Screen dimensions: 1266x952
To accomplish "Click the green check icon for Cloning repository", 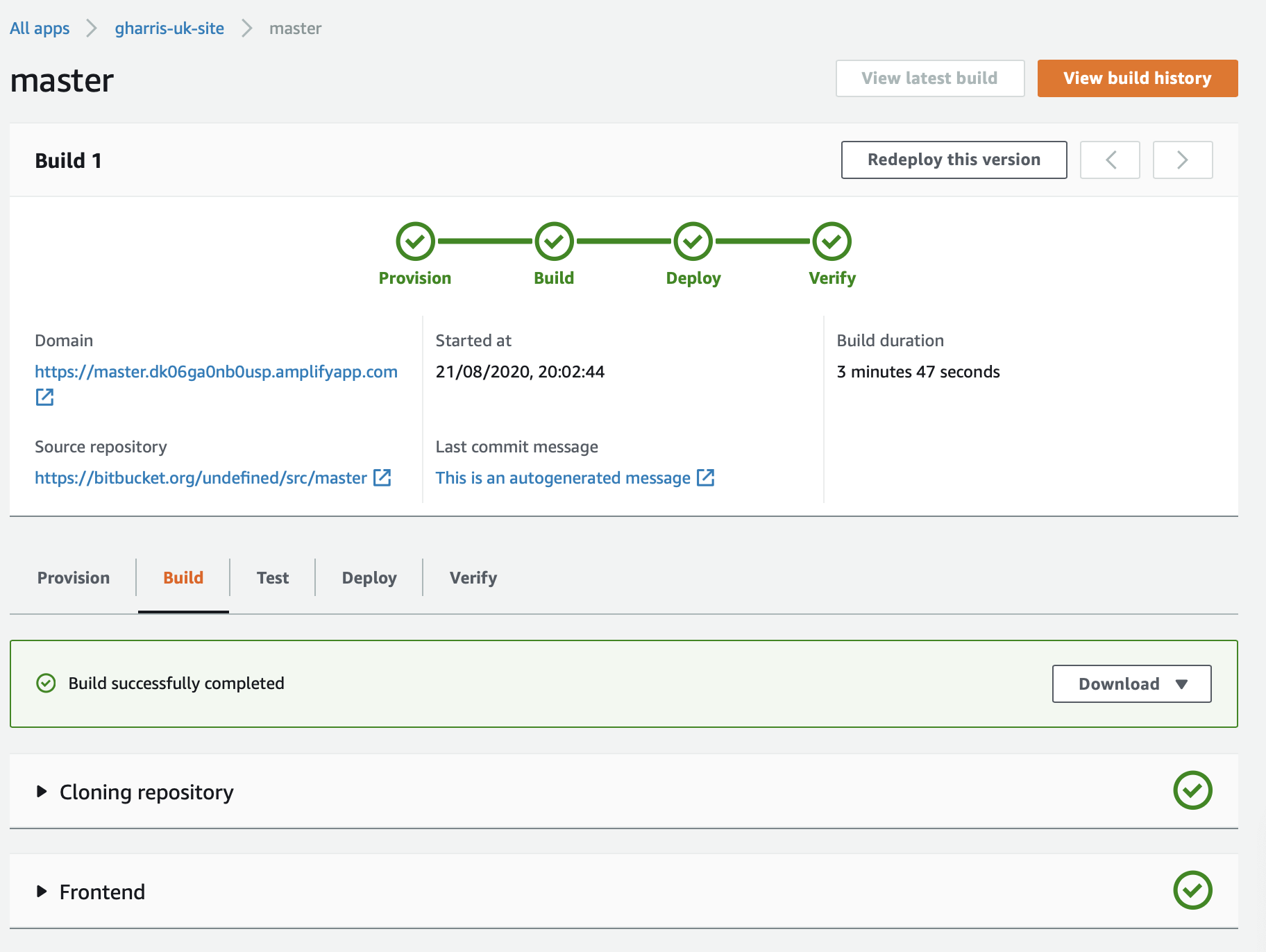I will tap(1192, 790).
